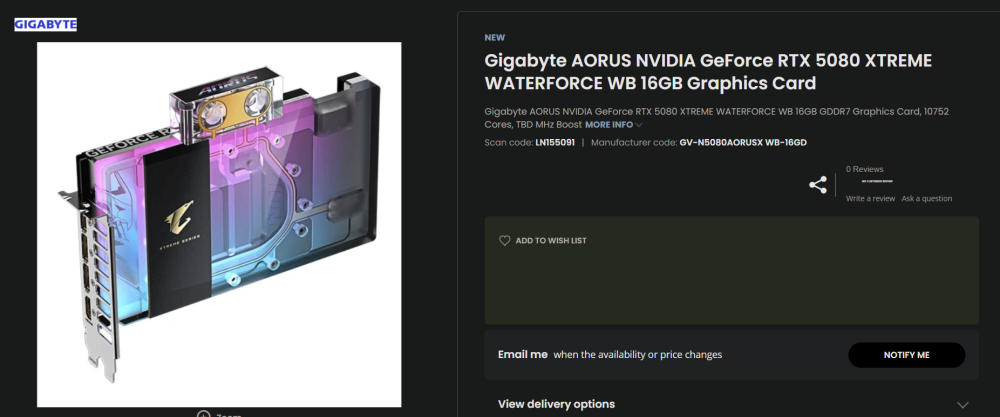This screenshot has width=1000, height=417.
Task: Open the View delivery options section title
Action: point(556,404)
